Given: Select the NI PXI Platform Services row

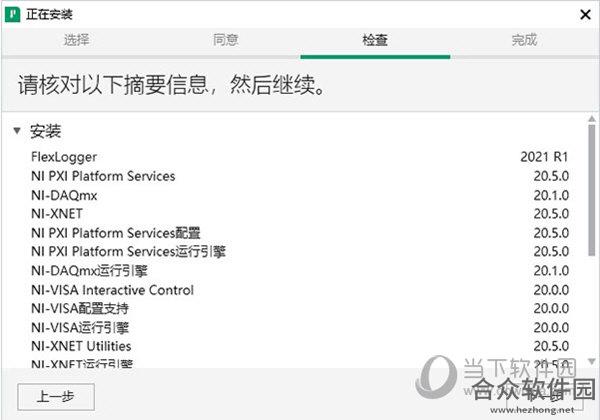Looking at the screenshot, I should 300,176.
